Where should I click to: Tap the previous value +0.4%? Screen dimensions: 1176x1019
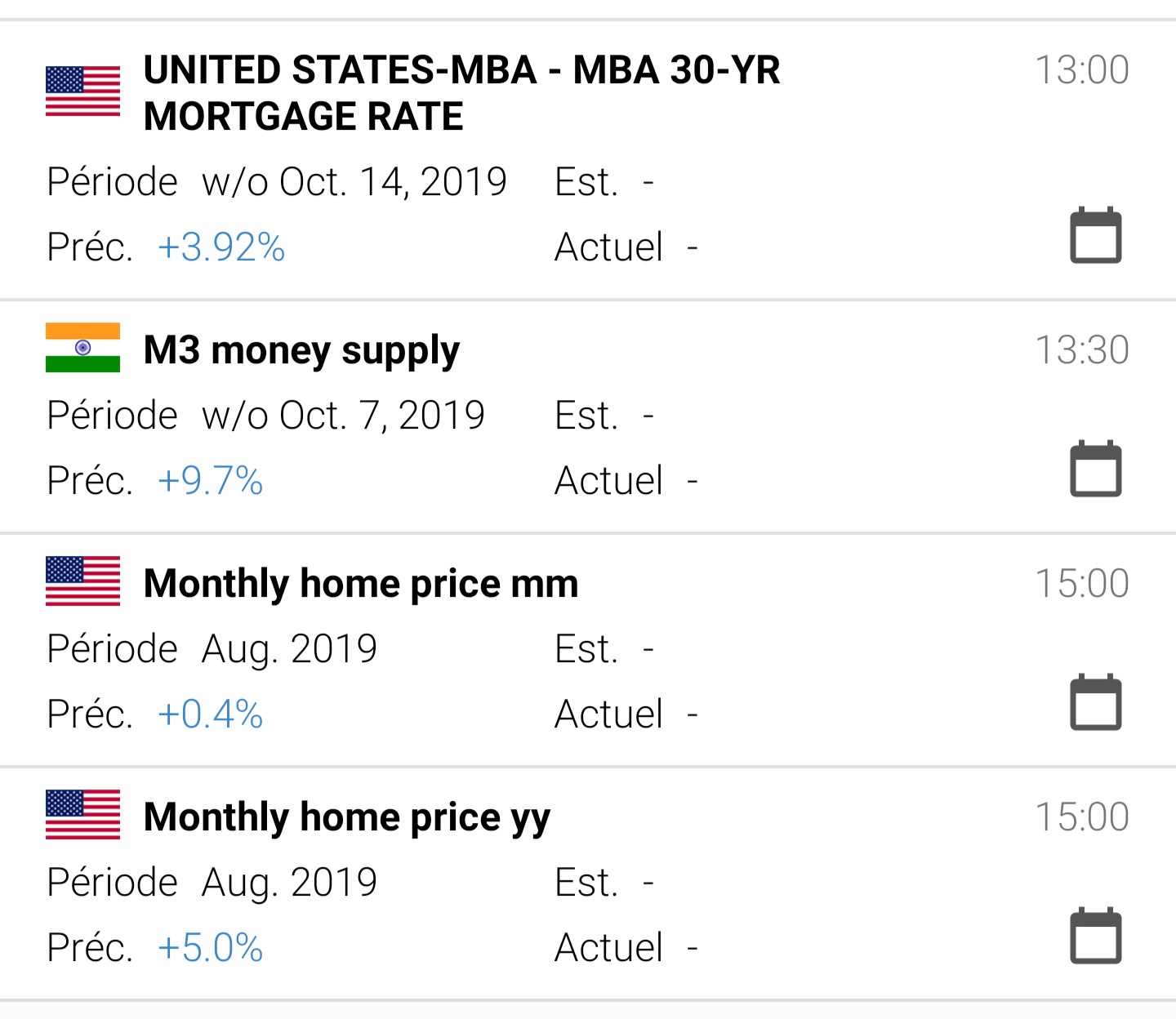(211, 714)
